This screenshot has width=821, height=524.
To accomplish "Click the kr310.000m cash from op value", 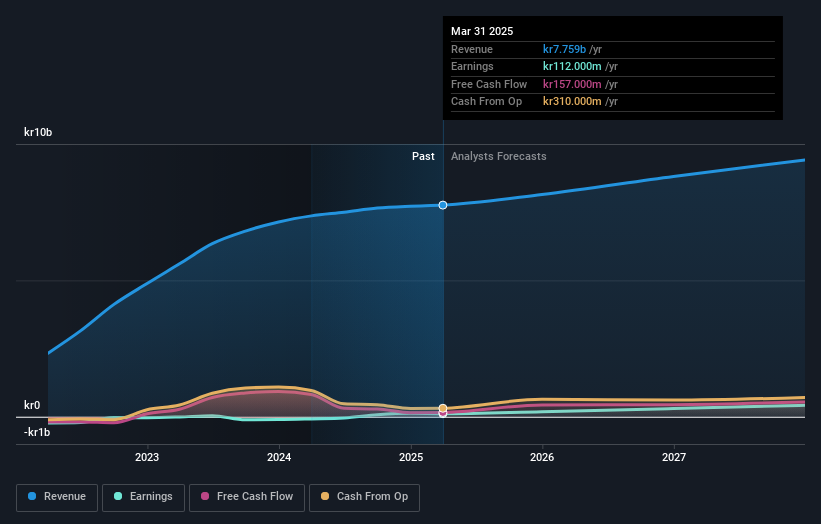I will click(x=572, y=102).
